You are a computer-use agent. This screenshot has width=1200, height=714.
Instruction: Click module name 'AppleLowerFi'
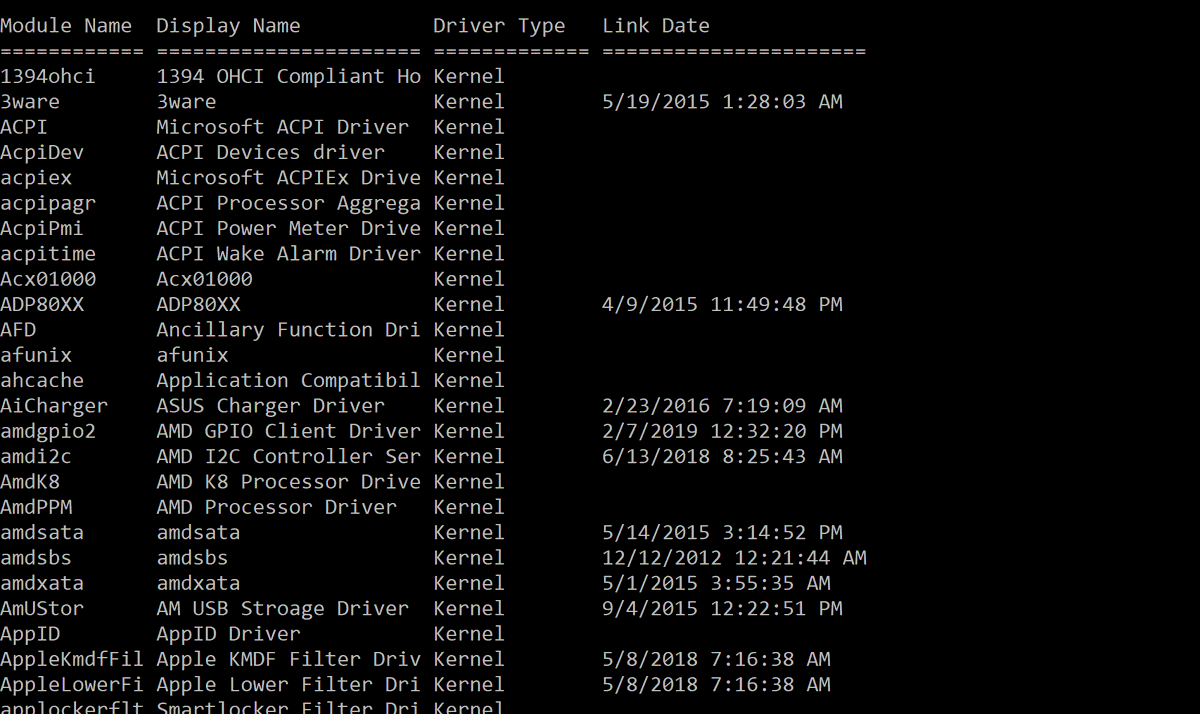[x=72, y=684]
